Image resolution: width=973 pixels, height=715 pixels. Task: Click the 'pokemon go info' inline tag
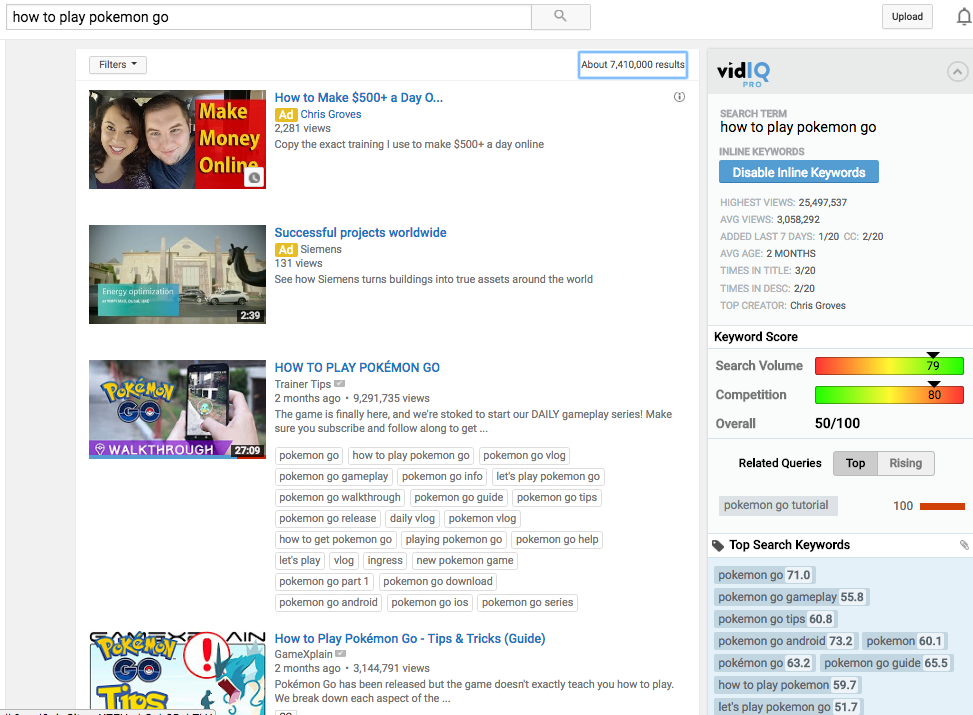click(x=442, y=477)
